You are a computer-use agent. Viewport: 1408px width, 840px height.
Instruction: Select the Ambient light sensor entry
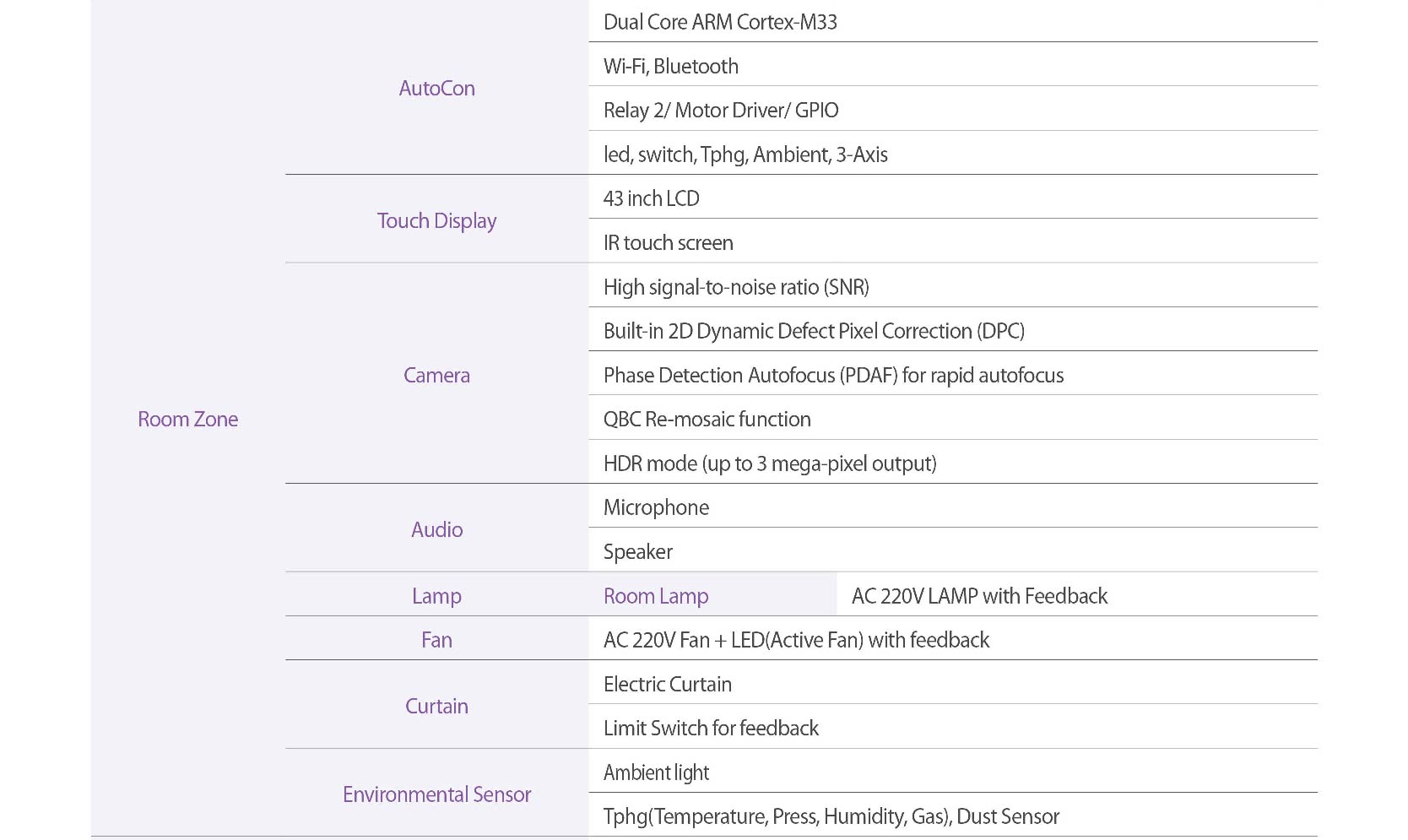656,772
